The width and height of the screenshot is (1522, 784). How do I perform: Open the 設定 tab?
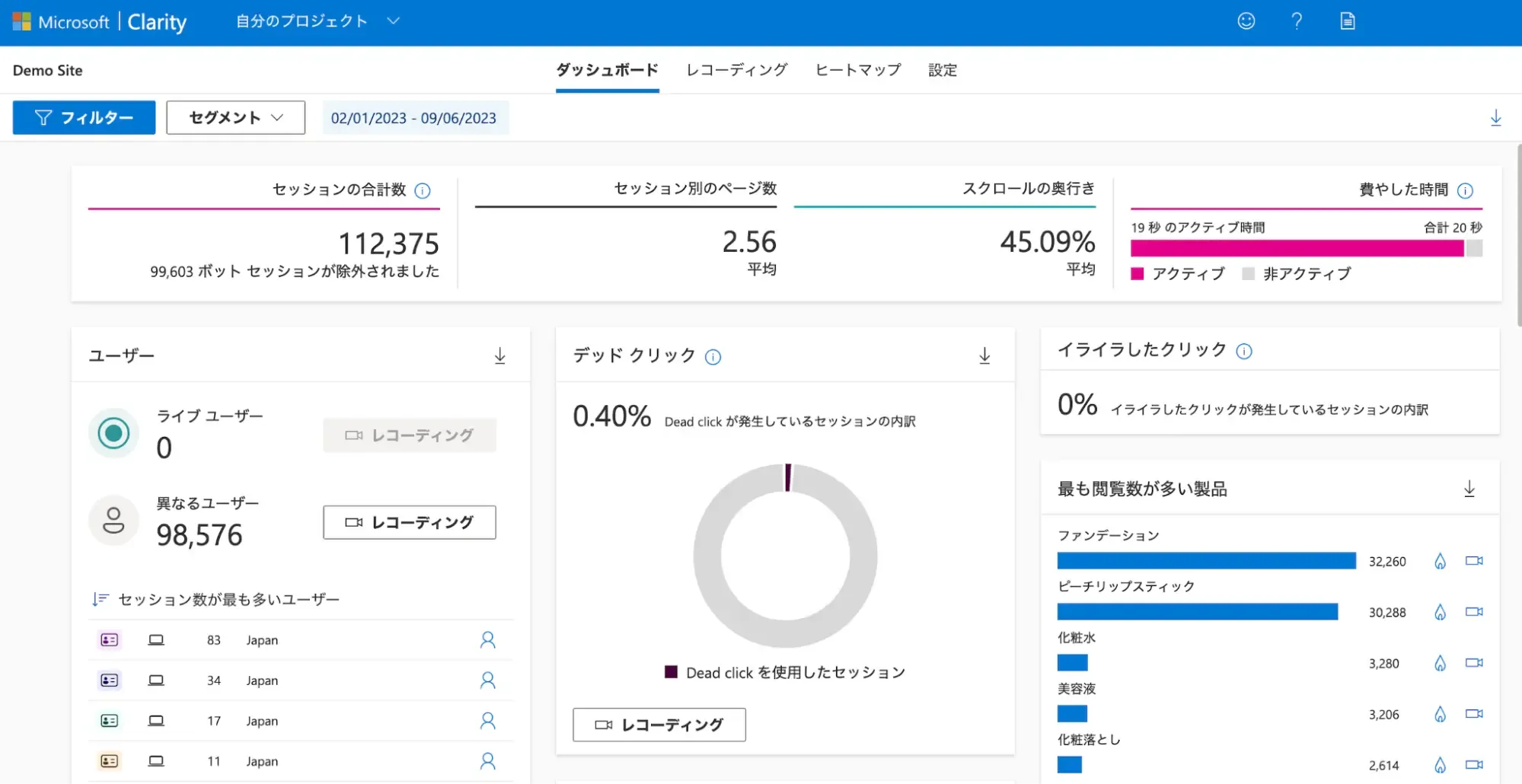(x=942, y=70)
